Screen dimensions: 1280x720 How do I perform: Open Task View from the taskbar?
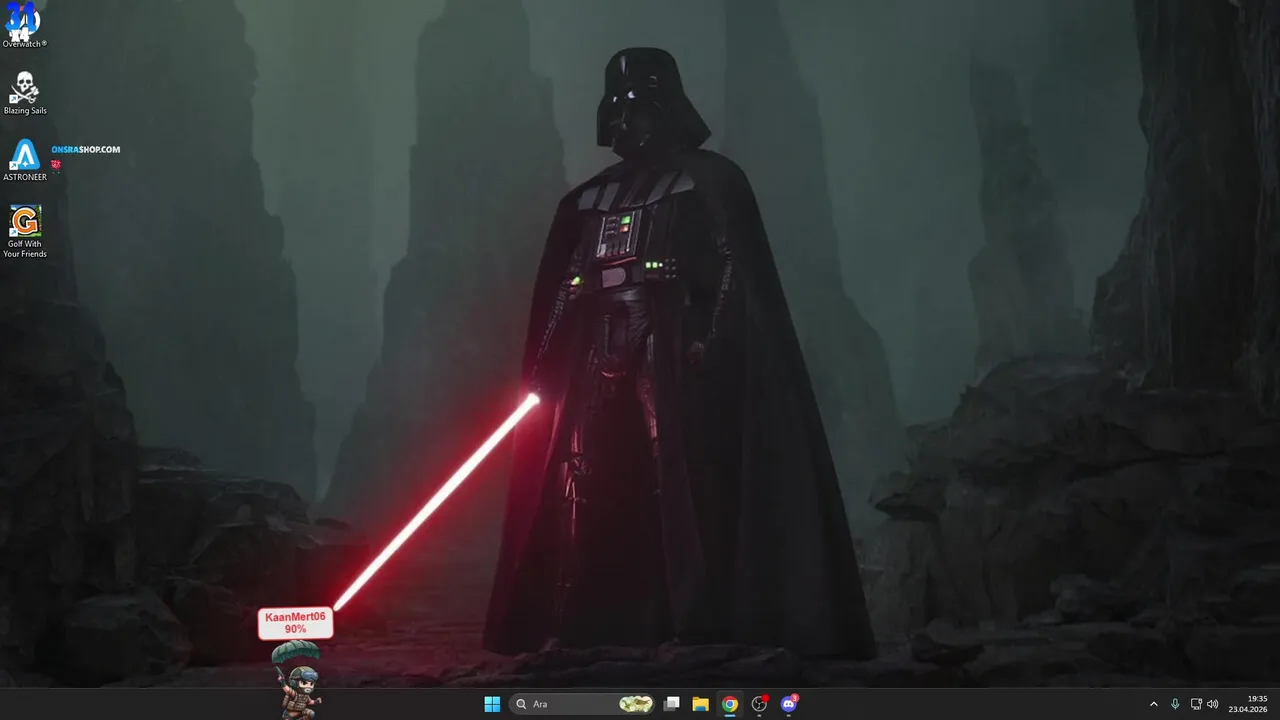click(672, 704)
